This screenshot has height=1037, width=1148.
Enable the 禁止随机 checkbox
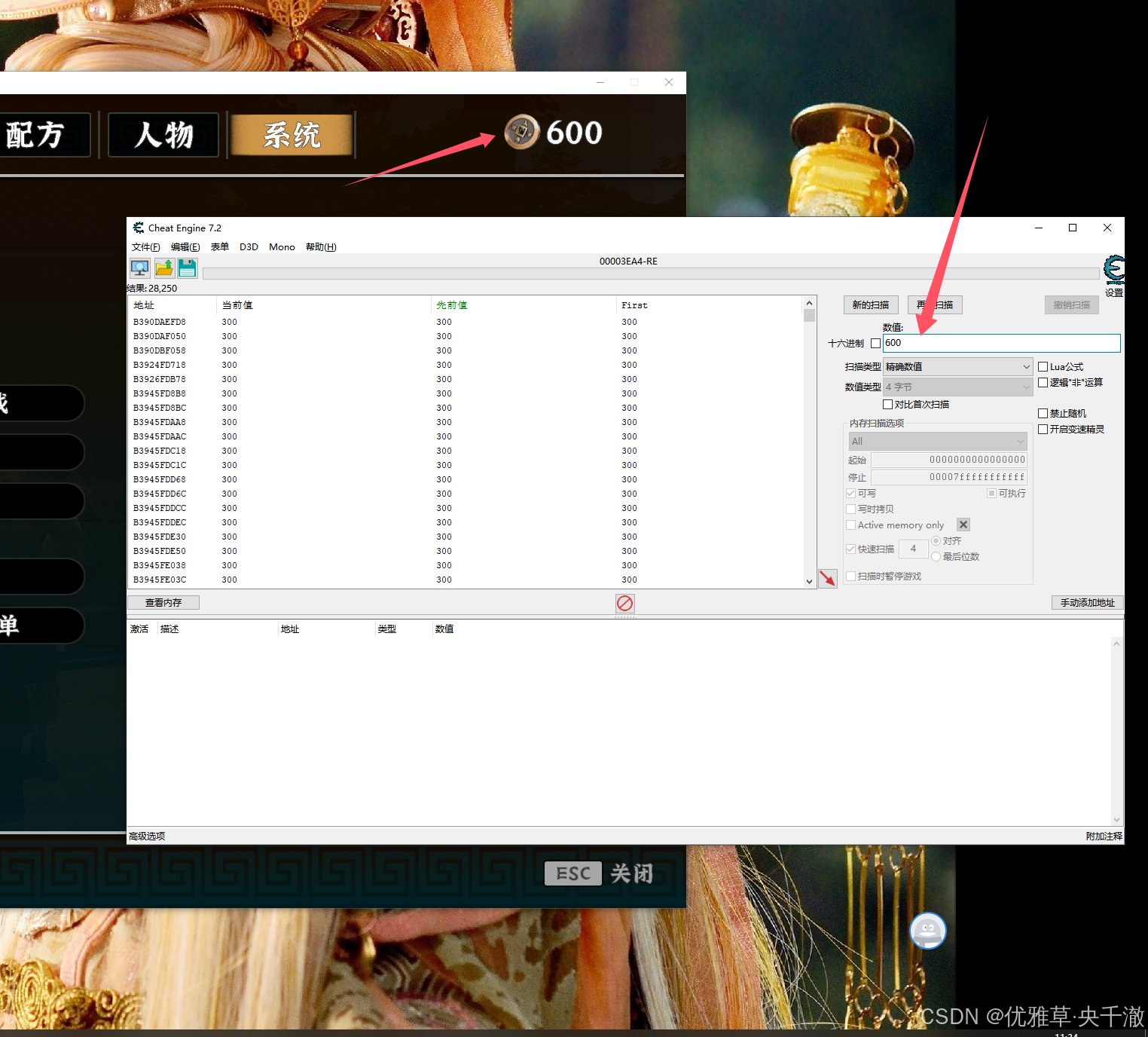coord(1043,414)
